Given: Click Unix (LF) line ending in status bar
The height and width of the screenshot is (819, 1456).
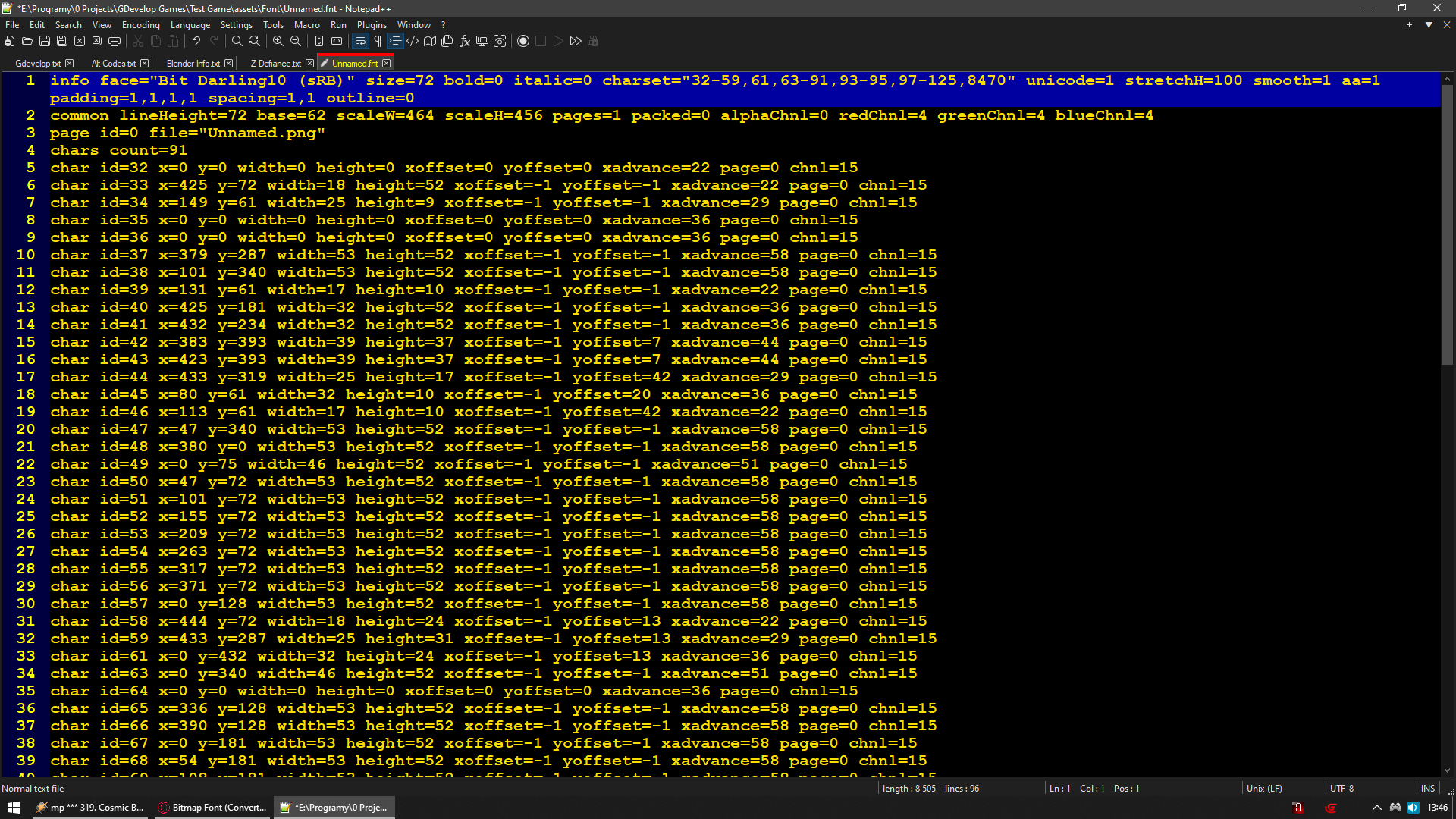Looking at the screenshot, I should 1264,789.
